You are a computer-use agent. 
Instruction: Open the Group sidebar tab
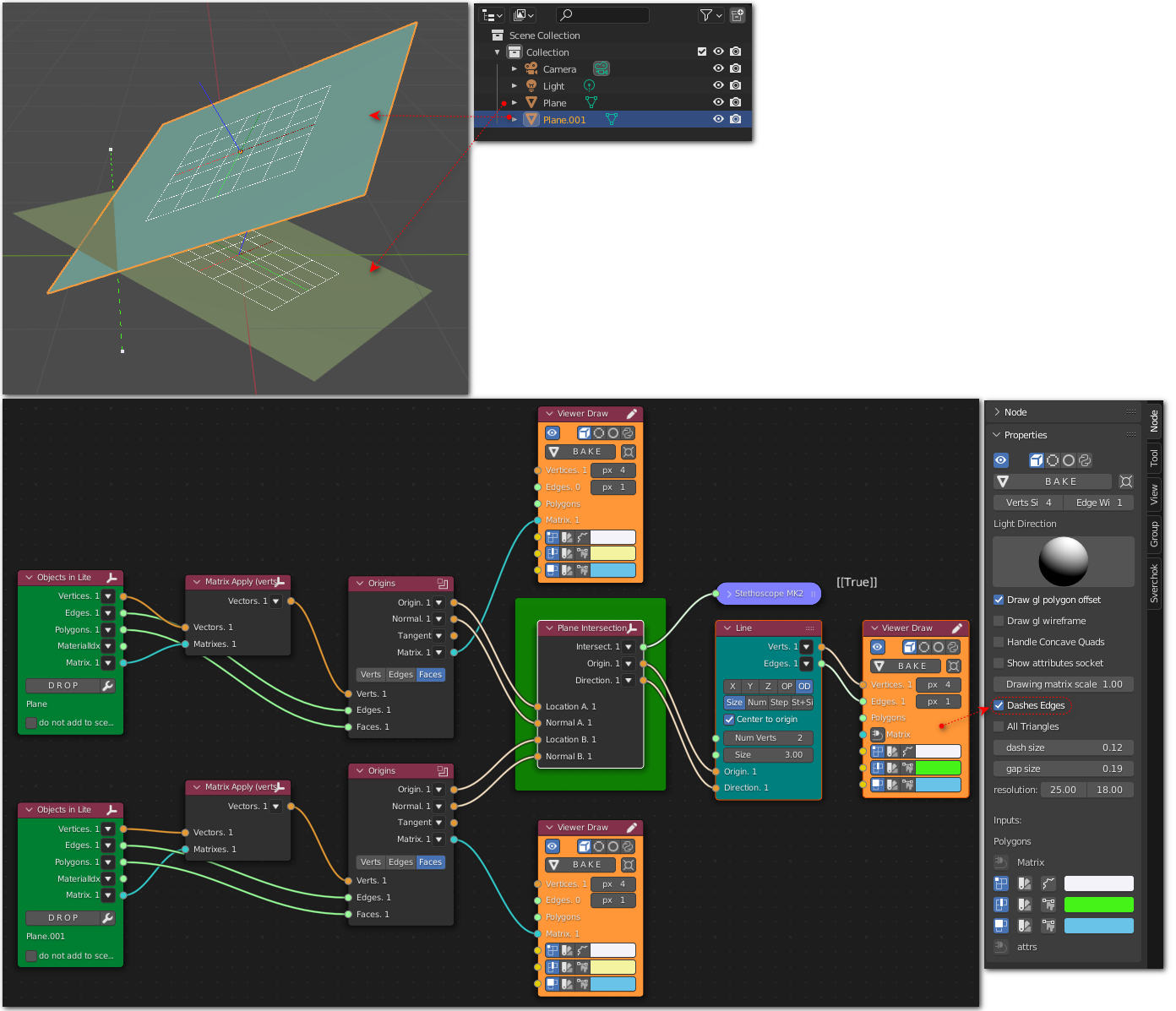[x=1155, y=534]
